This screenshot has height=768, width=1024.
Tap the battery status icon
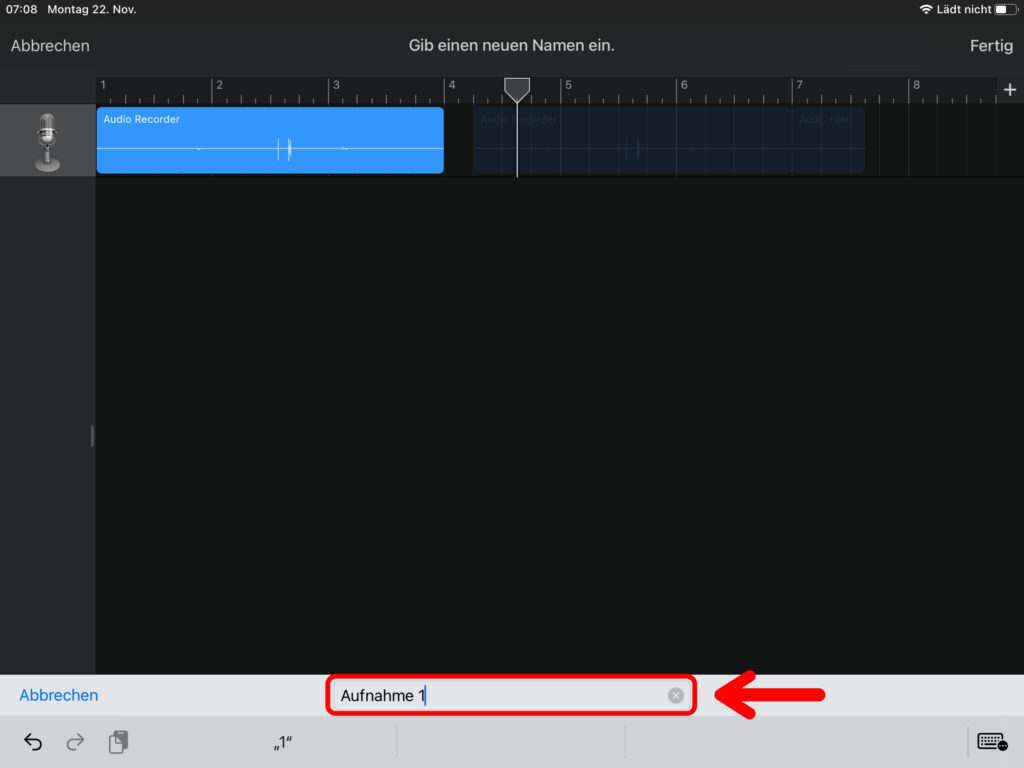1006,10
